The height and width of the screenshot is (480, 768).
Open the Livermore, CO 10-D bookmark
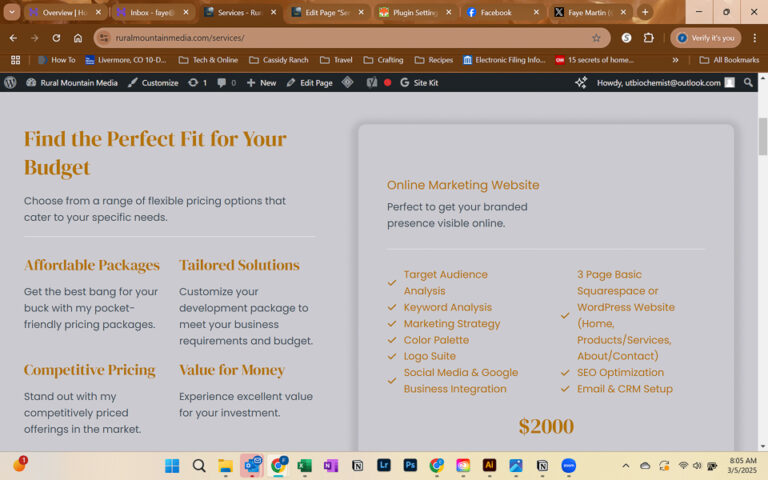(x=126, y=60)
